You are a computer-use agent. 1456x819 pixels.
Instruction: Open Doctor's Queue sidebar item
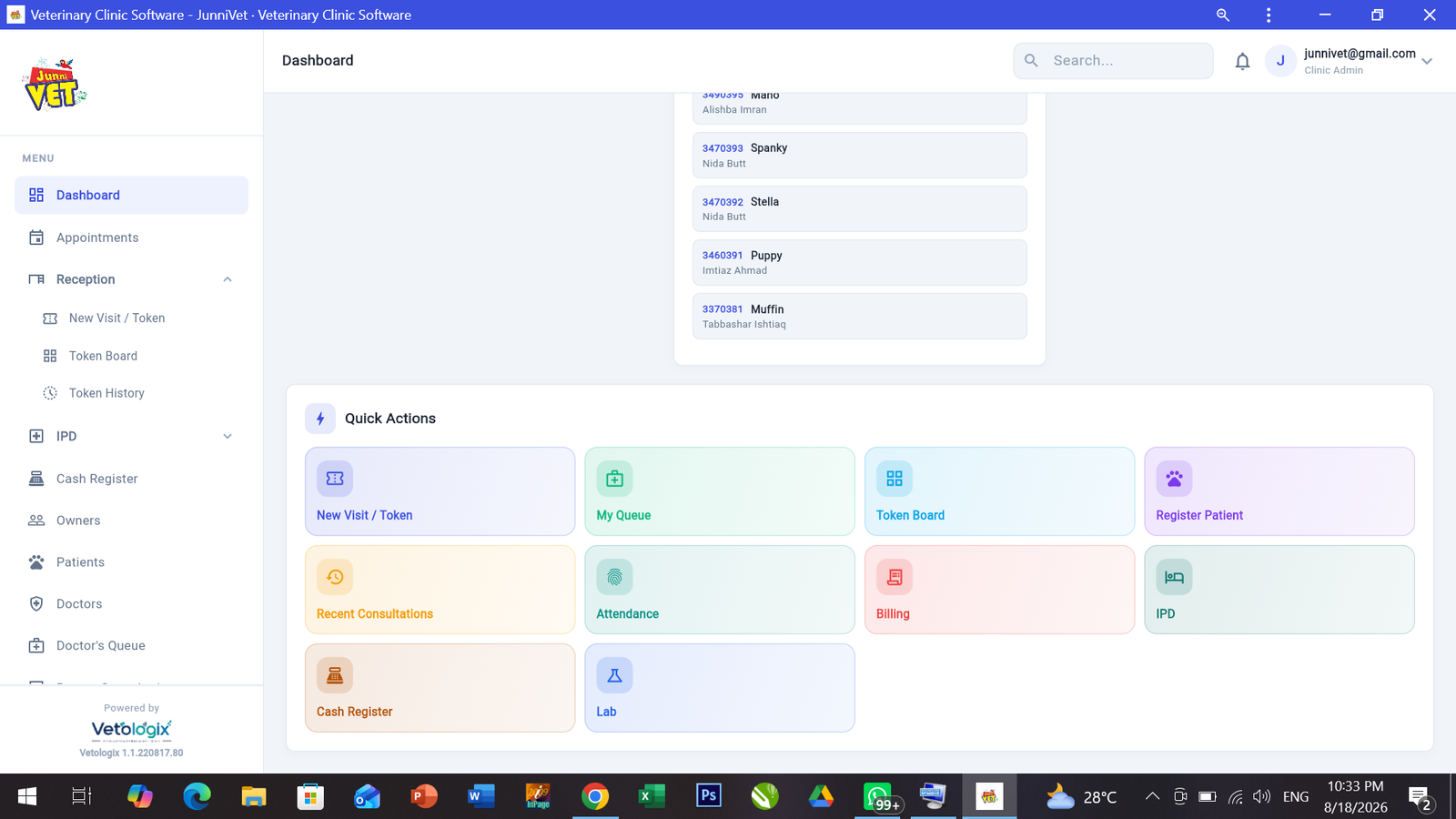click(131, 646)
